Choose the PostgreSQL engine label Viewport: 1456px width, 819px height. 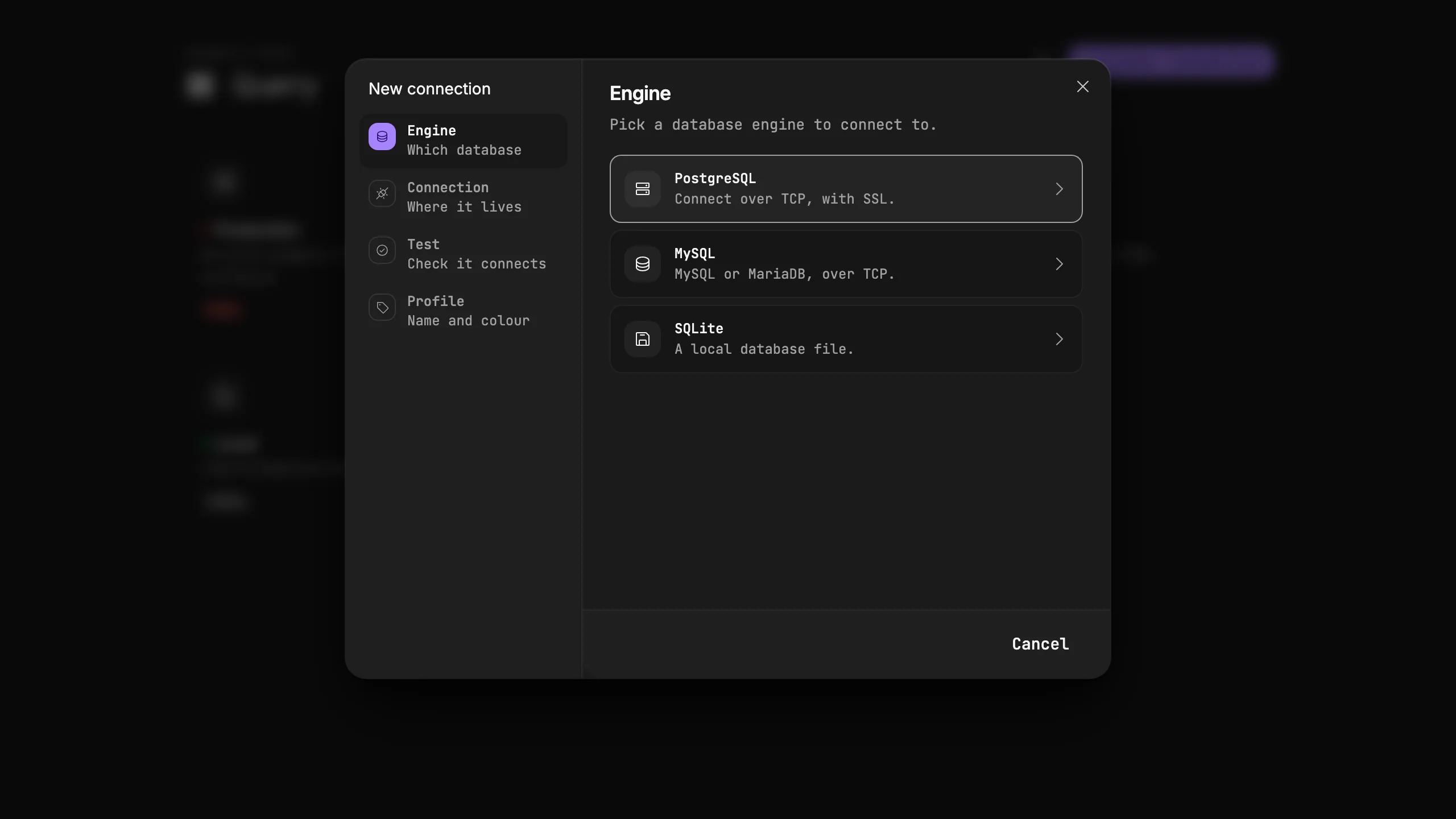[715, 179]
